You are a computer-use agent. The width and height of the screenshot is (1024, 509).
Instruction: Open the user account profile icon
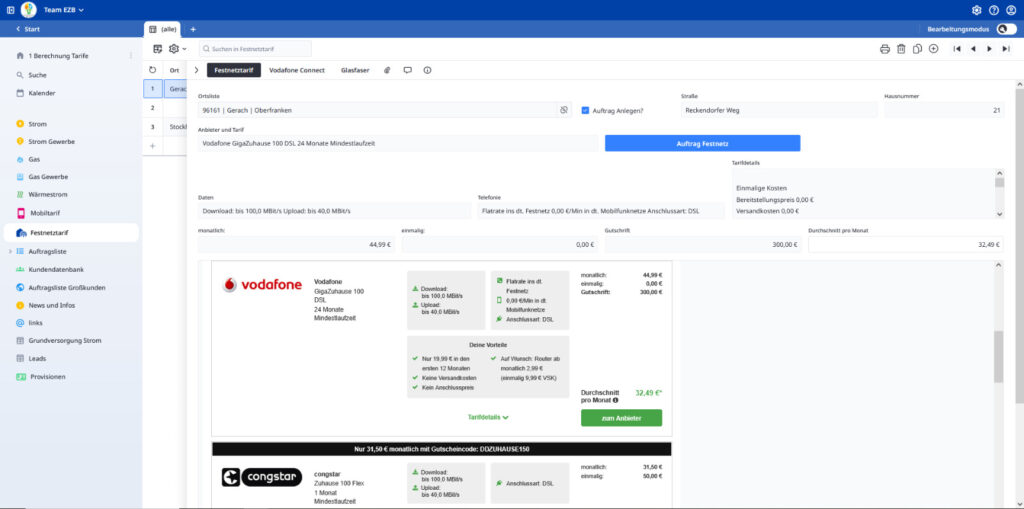coord(1012,10)
